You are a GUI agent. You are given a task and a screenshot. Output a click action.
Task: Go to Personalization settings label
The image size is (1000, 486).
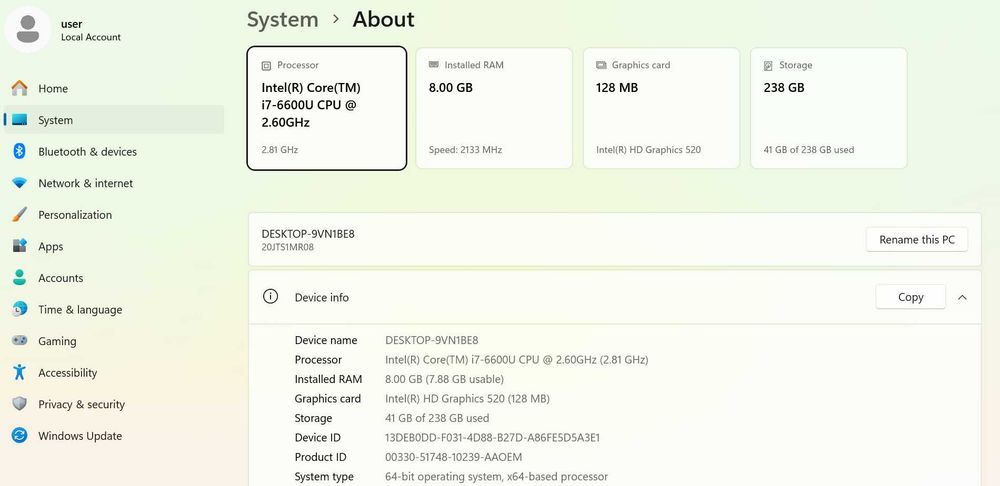pyautogui.click(x=75, y=215)
